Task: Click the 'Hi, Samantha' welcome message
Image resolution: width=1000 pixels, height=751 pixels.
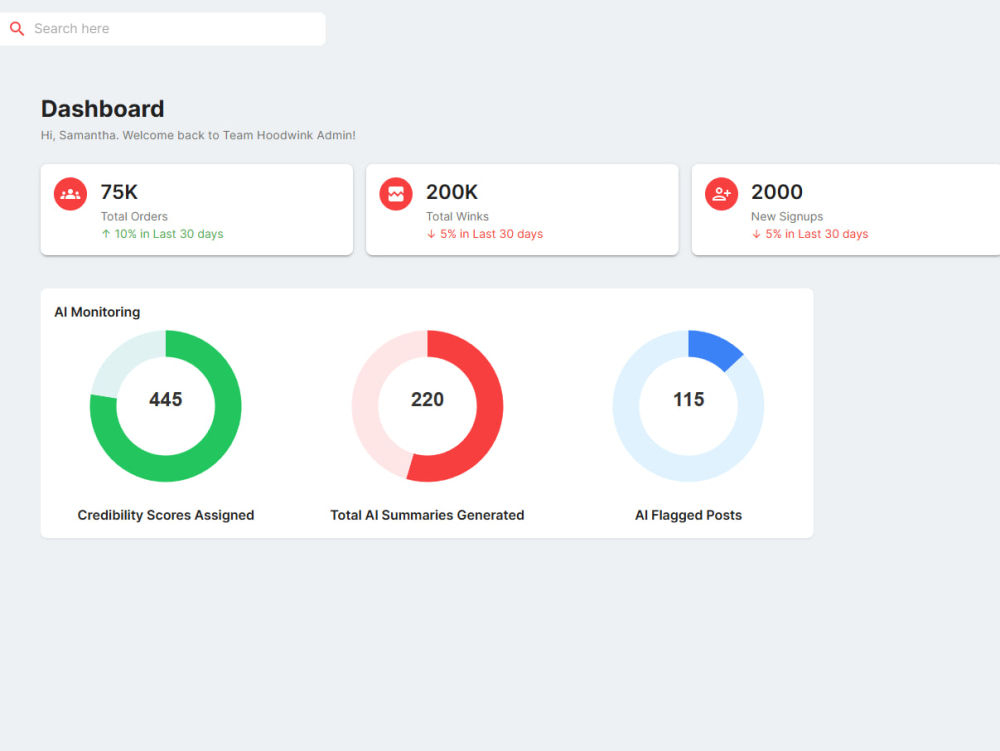Action: point(198,135)
